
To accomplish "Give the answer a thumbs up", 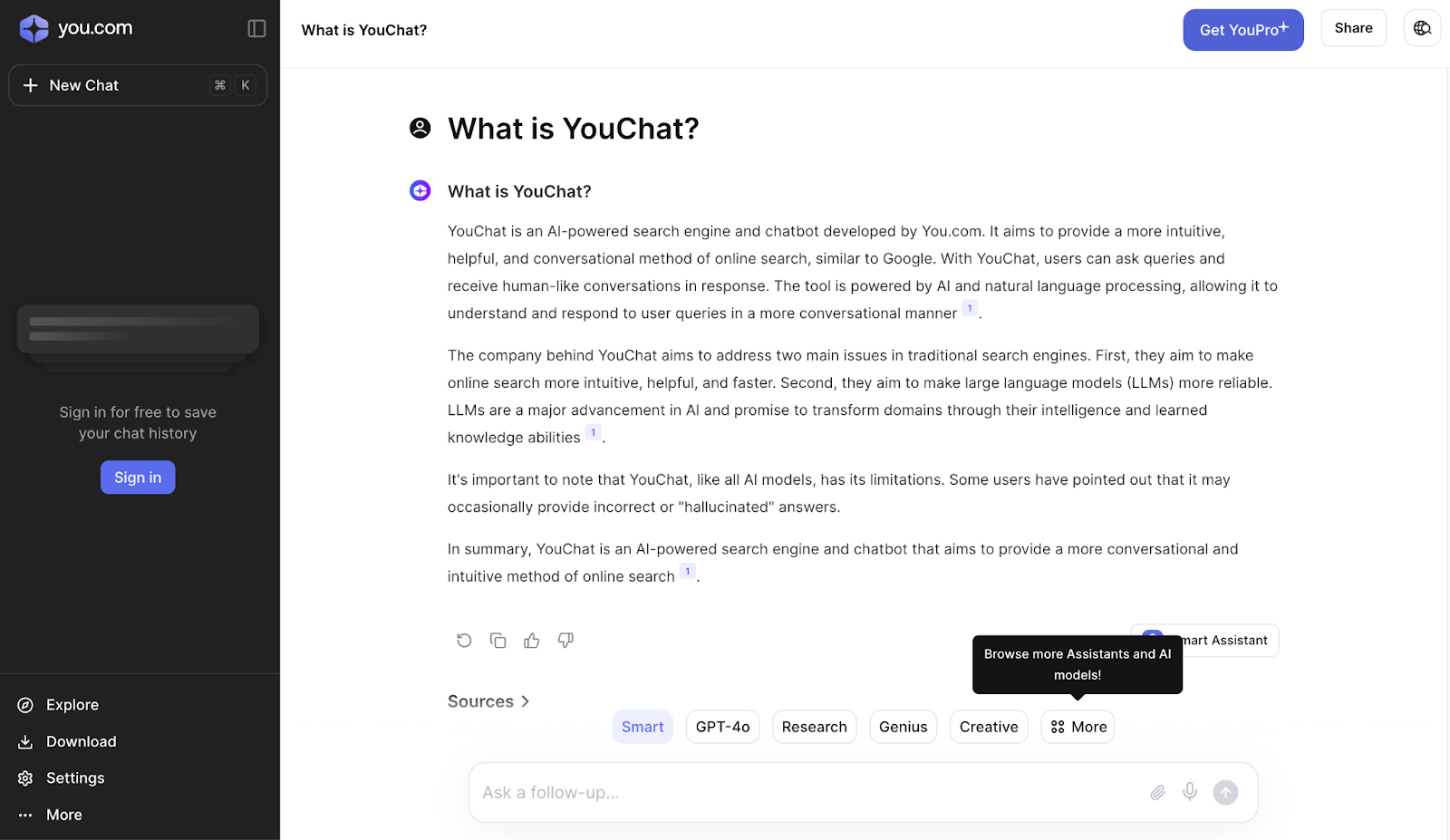I will pyautogui.click(x=532, y=641).
